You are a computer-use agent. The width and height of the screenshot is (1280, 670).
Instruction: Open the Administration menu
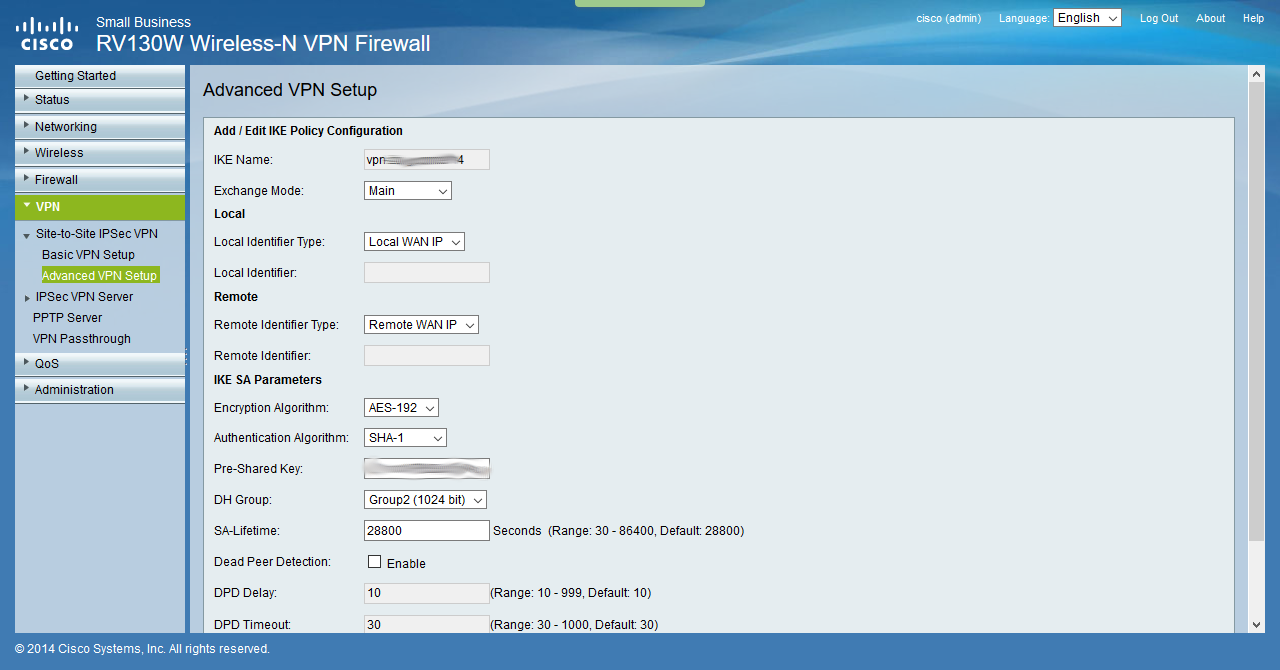click(100, 390)
